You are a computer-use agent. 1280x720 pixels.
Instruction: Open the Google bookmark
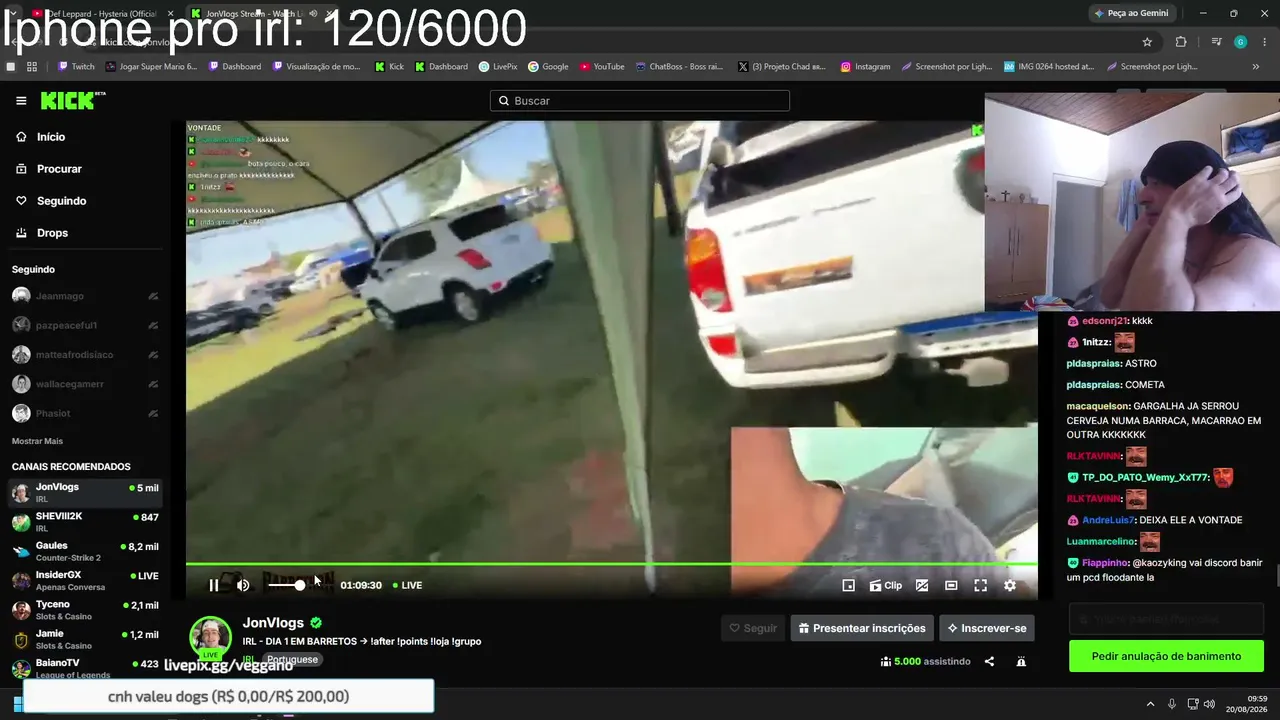click(548, 67)
